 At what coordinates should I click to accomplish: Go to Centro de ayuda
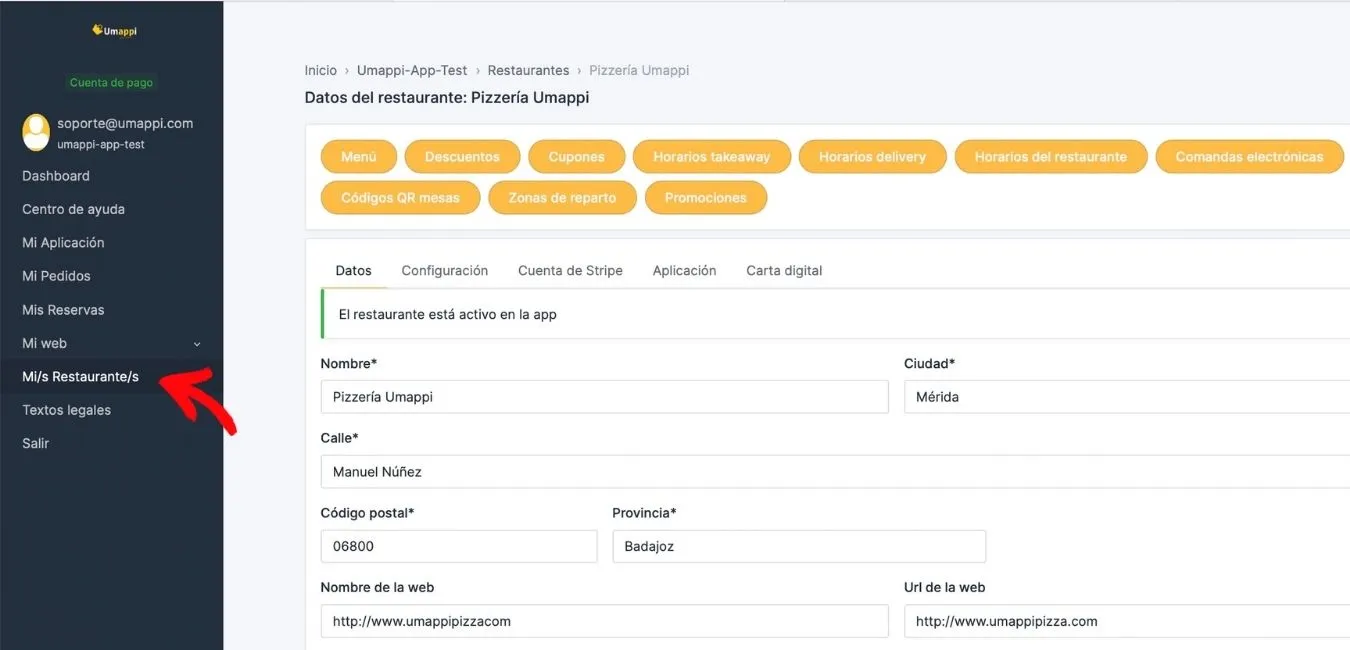point(73,209)
